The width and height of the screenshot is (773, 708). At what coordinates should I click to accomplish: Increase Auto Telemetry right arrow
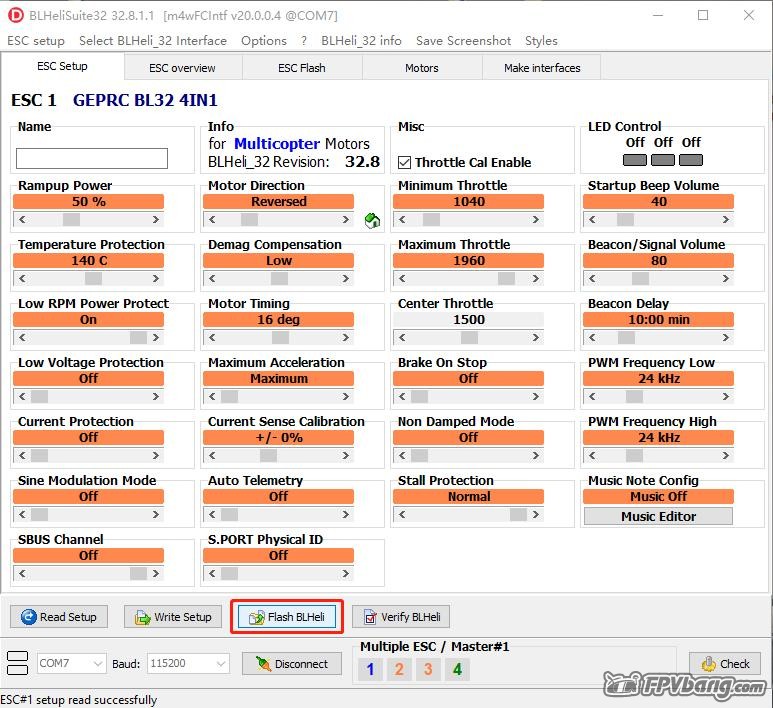(346, 515)
